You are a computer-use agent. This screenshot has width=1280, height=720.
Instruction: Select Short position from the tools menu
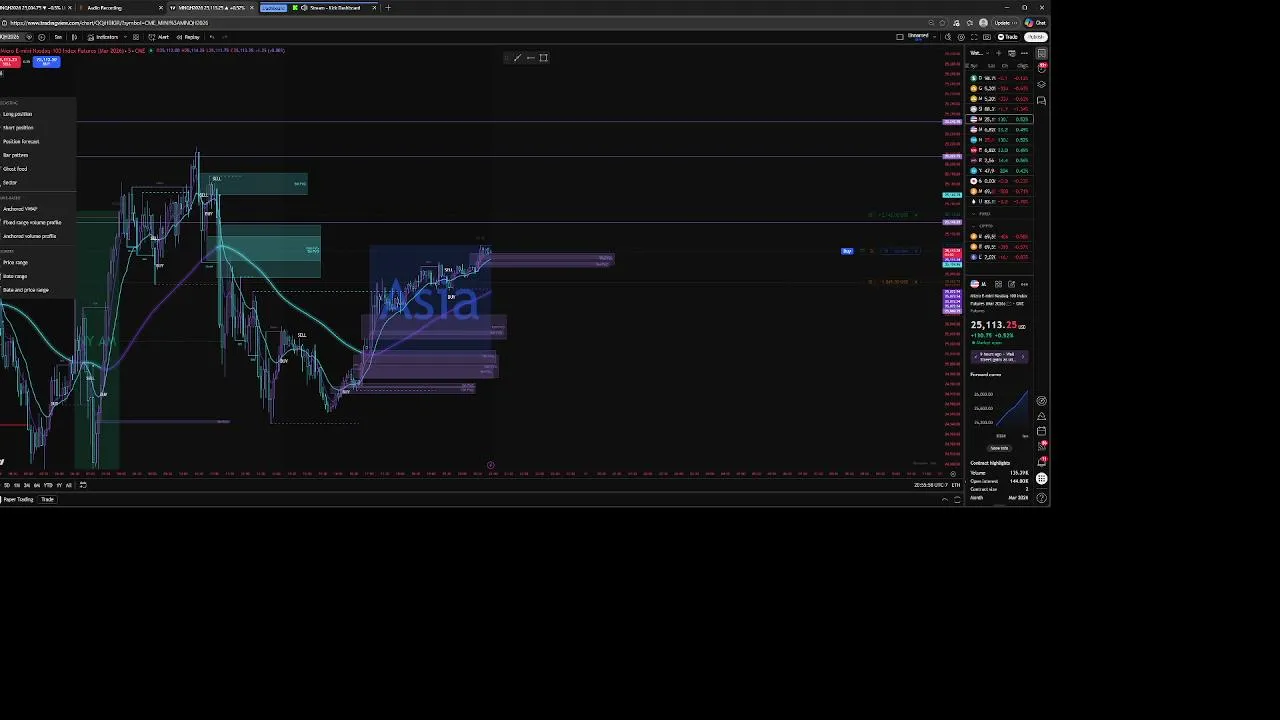pos(18,128)
